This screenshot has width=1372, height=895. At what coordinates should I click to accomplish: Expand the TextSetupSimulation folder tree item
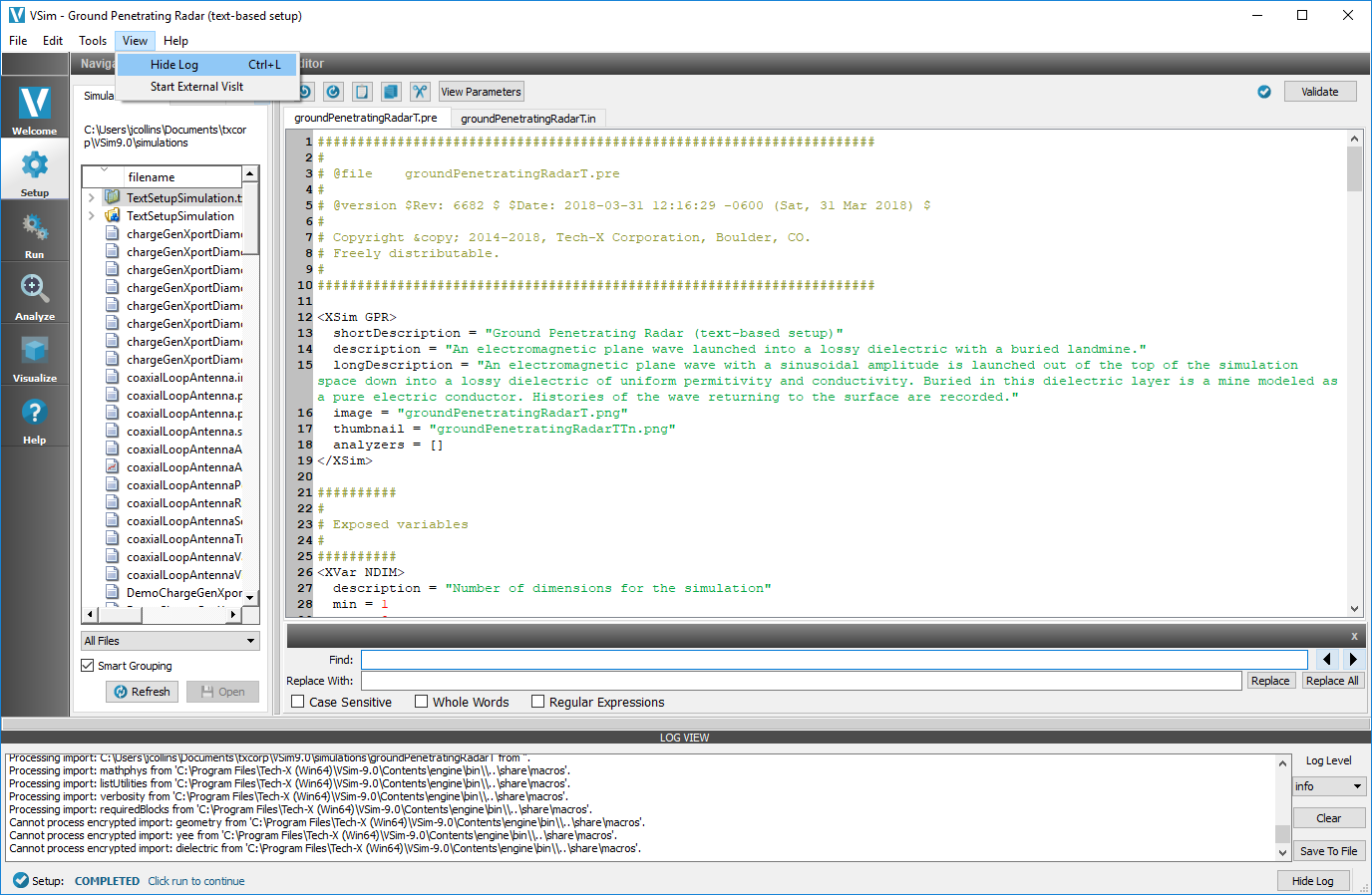[x=92, y=216]
